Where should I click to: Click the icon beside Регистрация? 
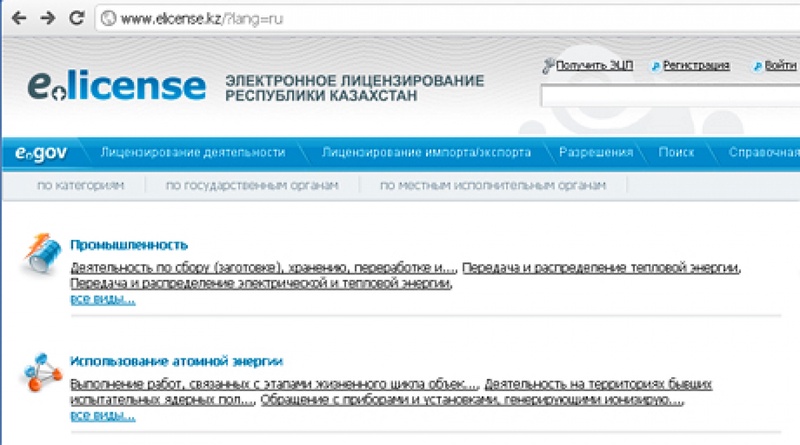point(656,66)
